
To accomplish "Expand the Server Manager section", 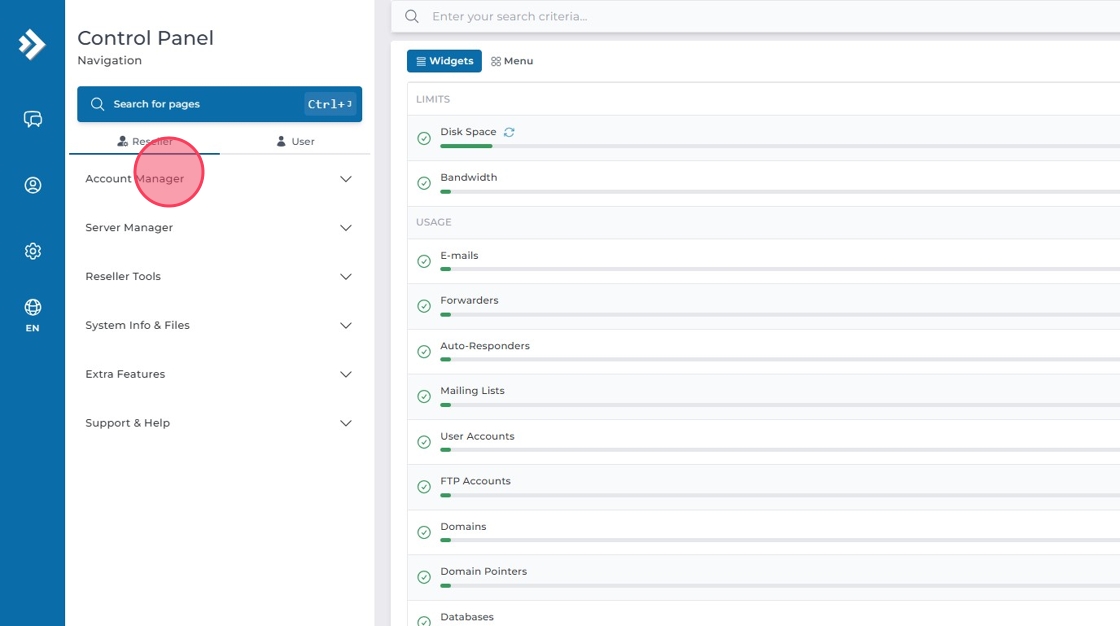I will pyautogui.click(x=219, y=228).
